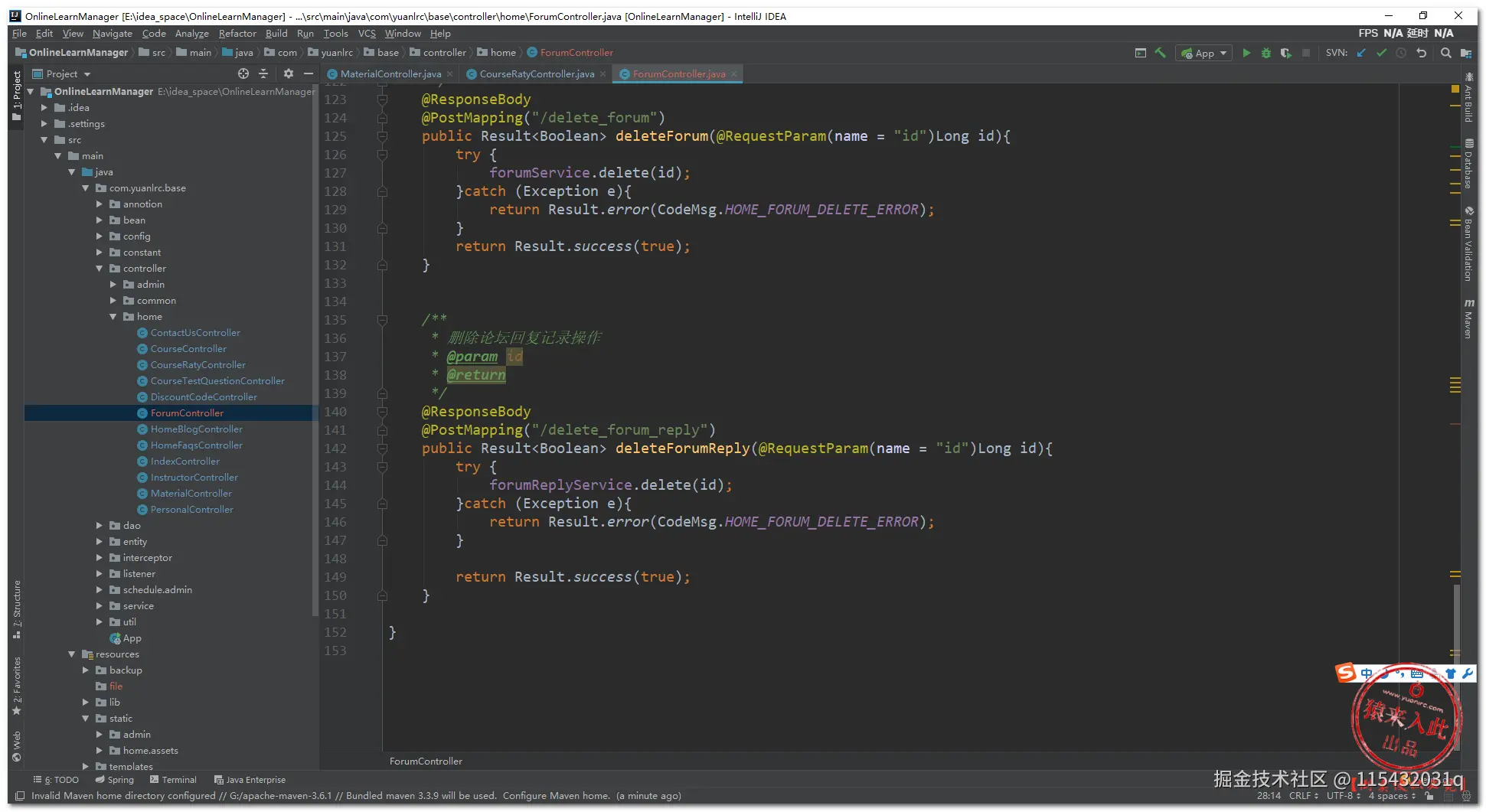
Task: Open the Structure tool window
Action: (17, 609)
